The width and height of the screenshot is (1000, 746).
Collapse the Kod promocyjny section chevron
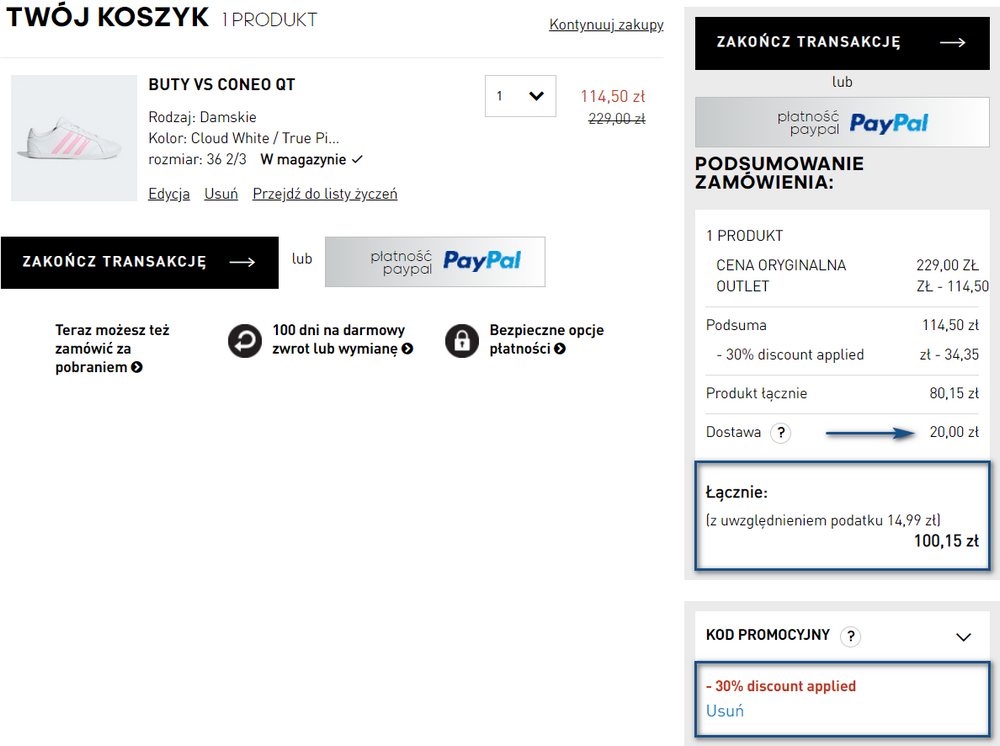pyautogui.click(x=963, y=636)
